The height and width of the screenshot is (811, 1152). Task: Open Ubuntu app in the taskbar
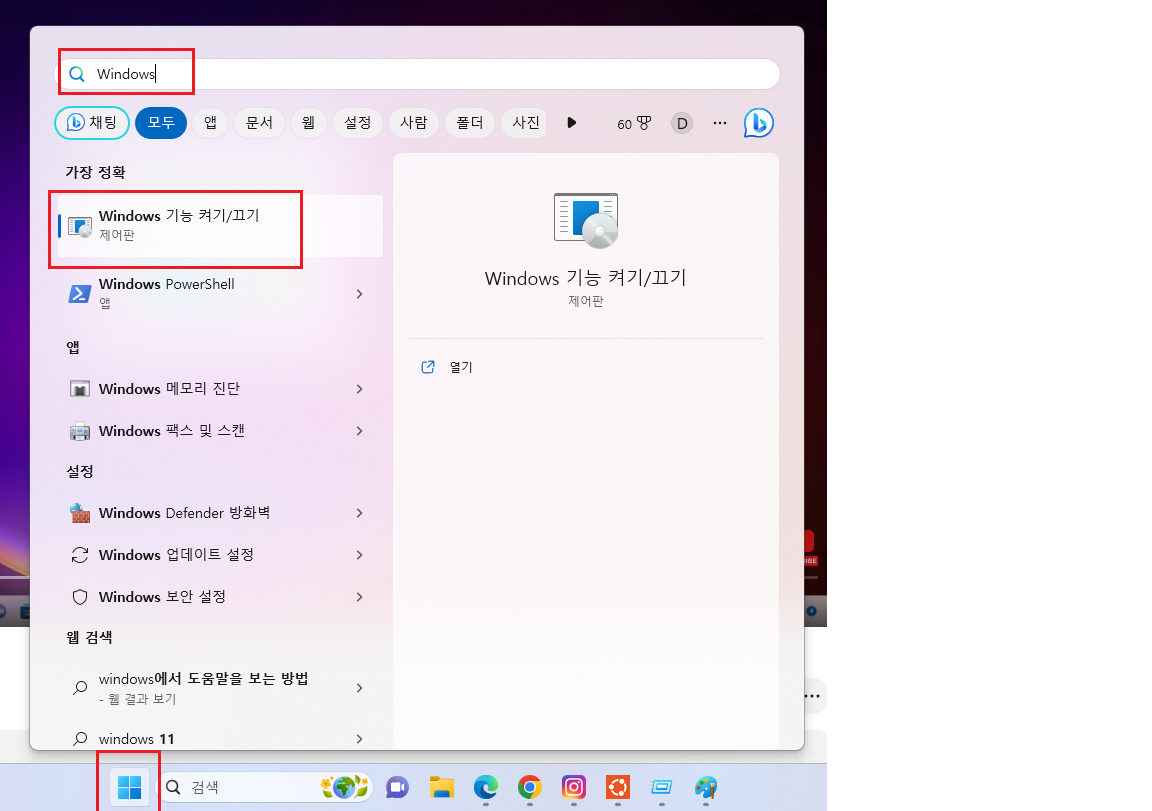(x=618, y=787)
